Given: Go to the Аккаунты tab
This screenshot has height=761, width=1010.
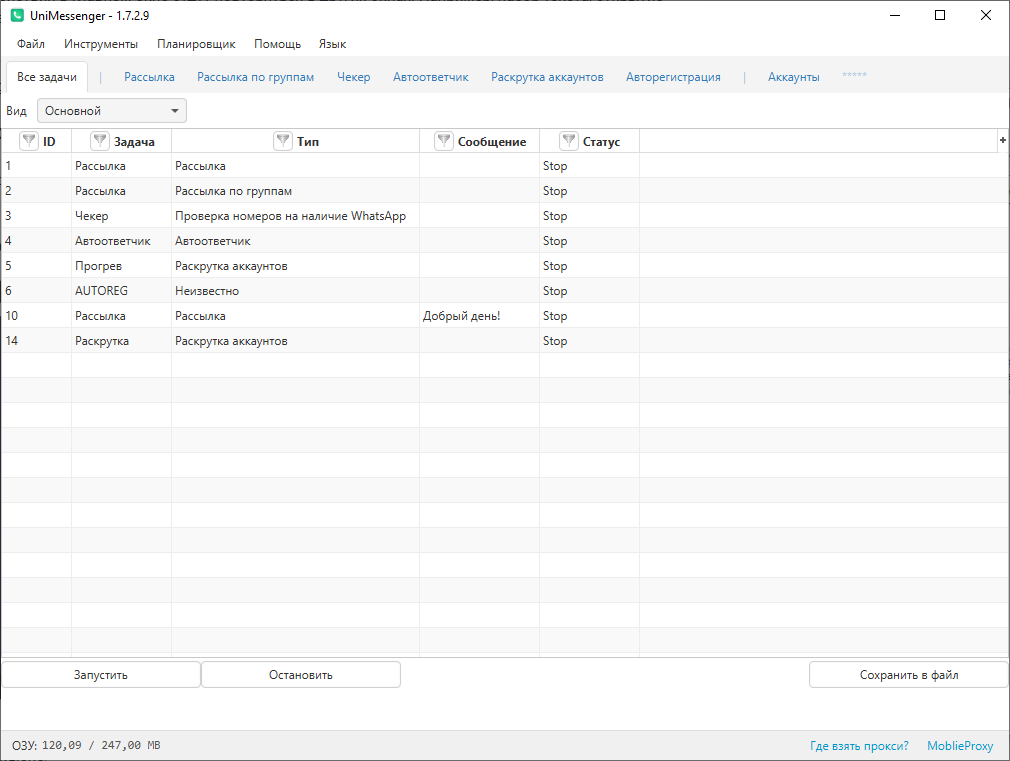Looking at the screenshot, I should (793, 77).
